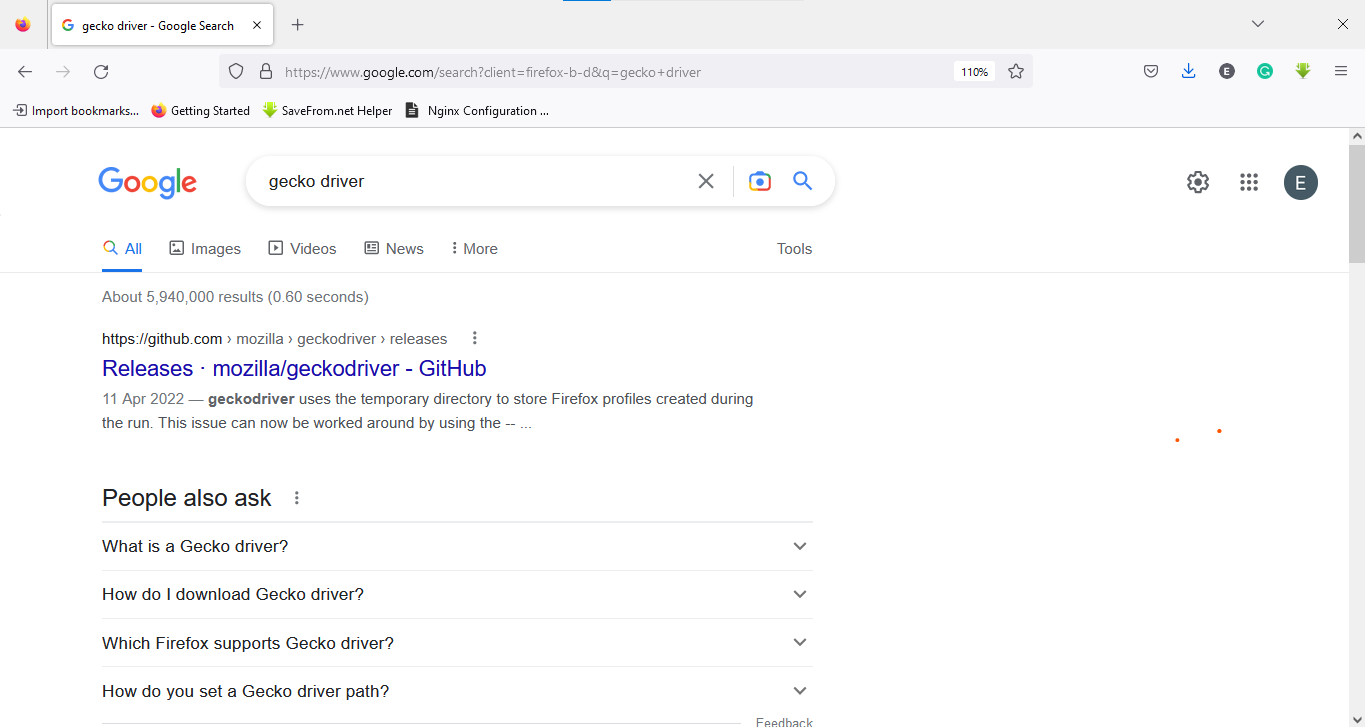1365x727 pixels.
Task: Submit search with magnifier icon
Action: pyautogui.click(x=802, y=181)
